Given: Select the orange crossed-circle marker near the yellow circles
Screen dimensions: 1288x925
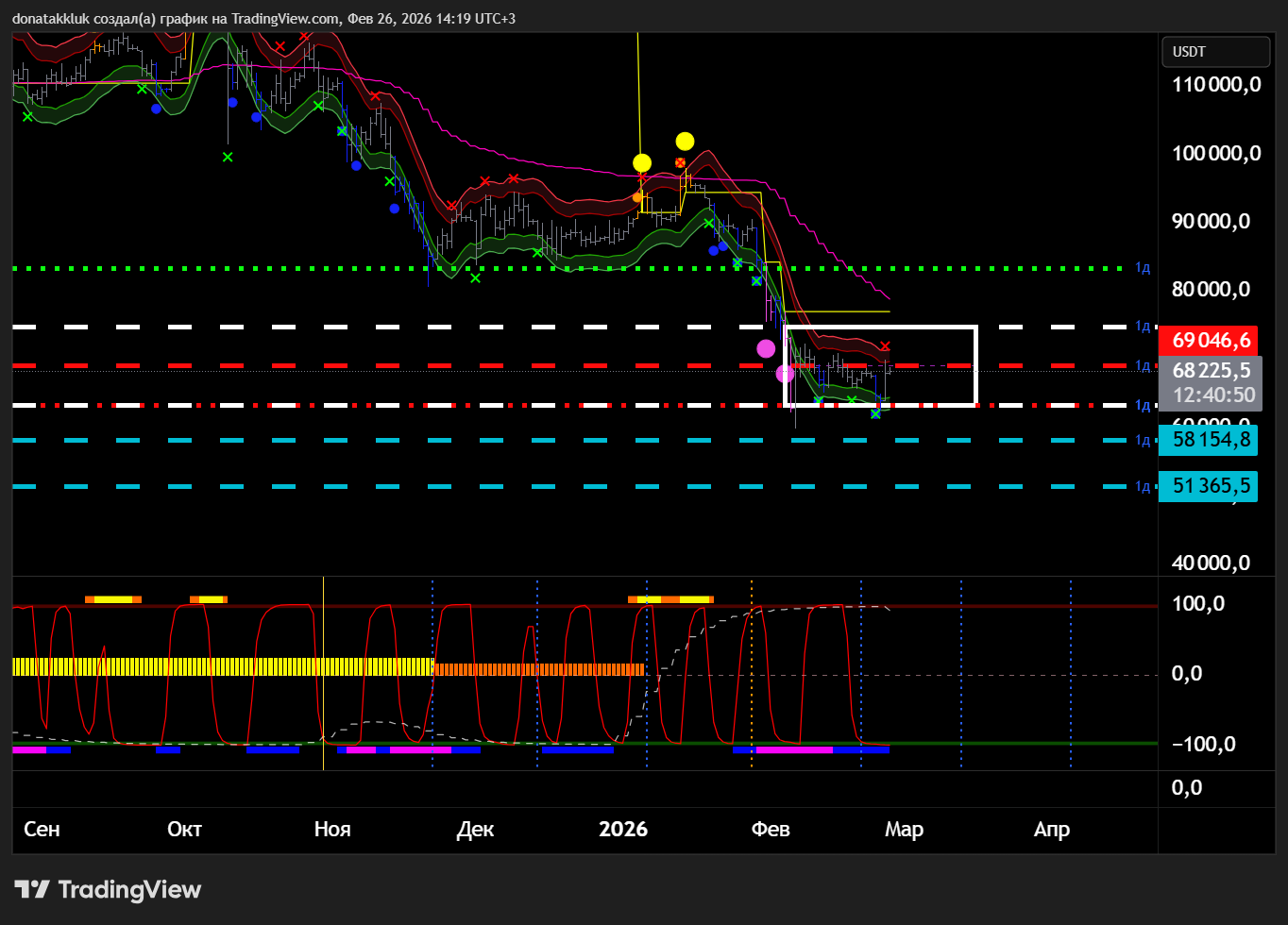Looking at the screenshot, I should click(x=681, y=162).
